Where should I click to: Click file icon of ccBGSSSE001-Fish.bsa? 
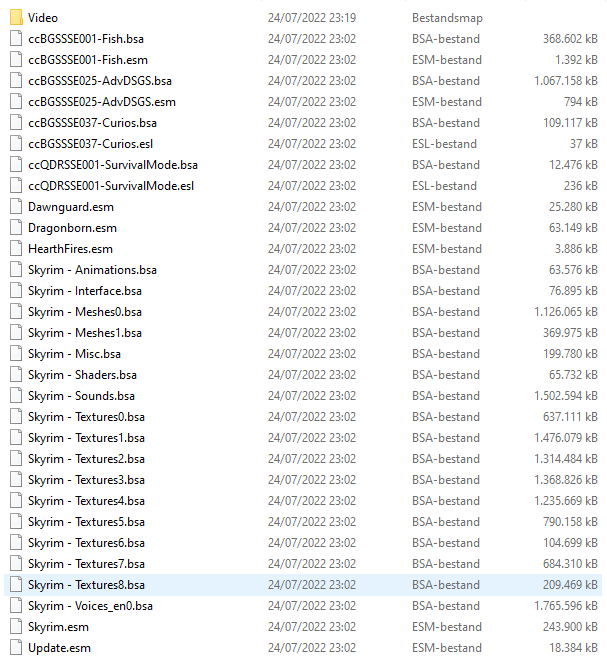tap(16, 39)
